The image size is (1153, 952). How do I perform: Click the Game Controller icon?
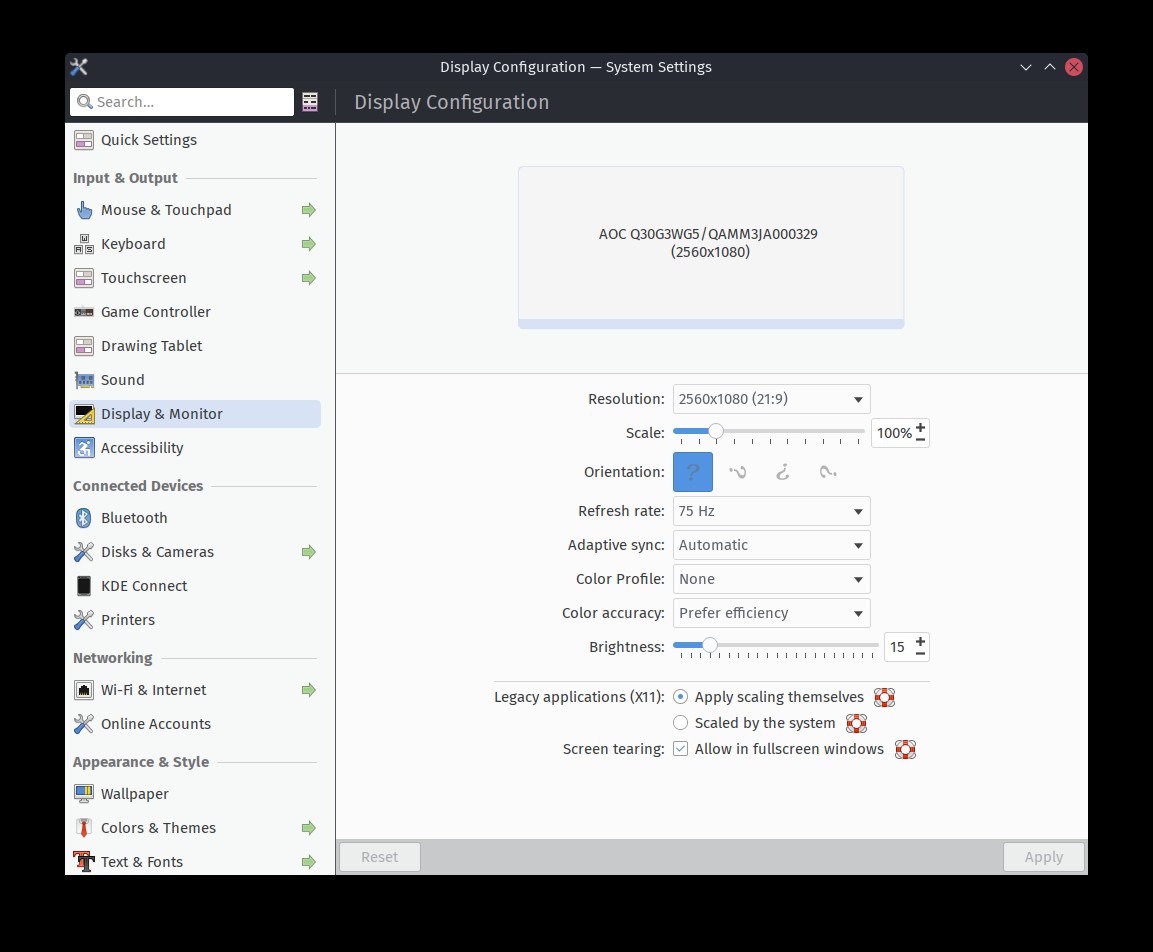(84, 312)
